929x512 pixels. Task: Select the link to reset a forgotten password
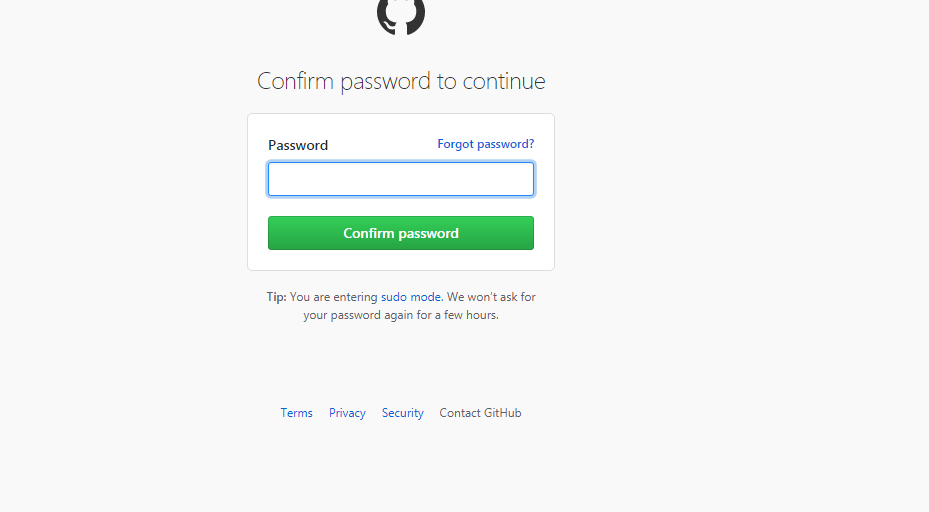(x=486, y=144)
